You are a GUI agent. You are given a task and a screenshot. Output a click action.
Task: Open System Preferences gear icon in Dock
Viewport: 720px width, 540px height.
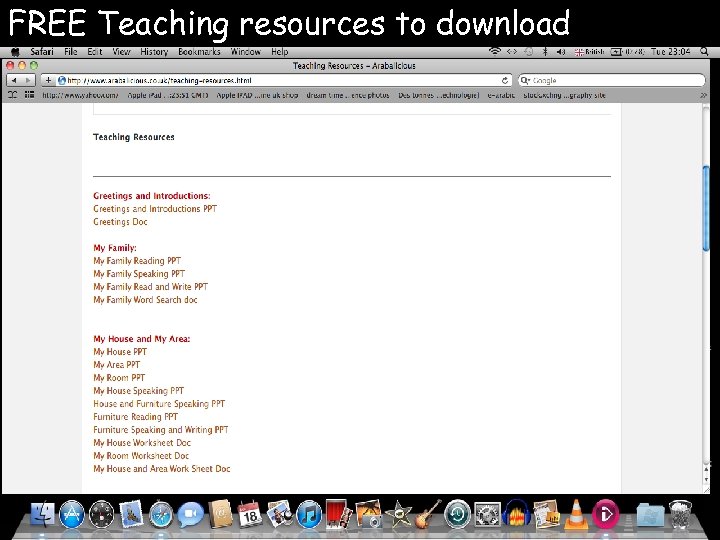(x=487, y=514)
